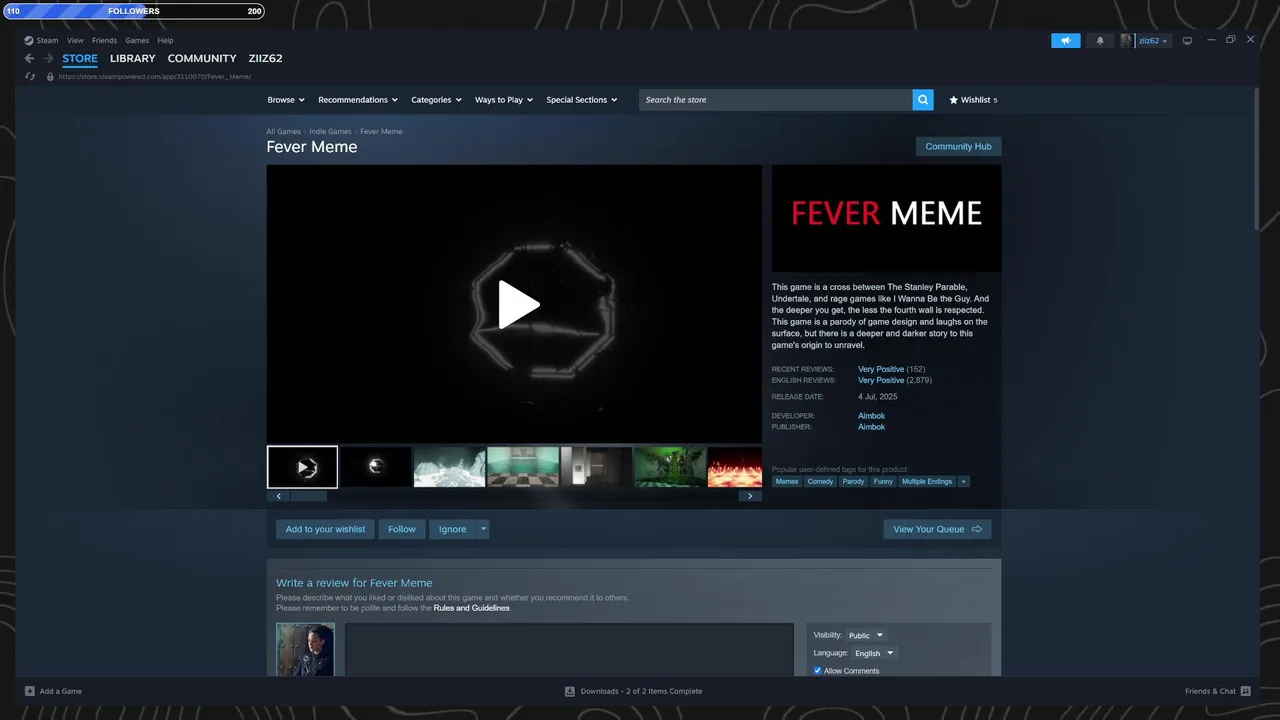The height and width of the screenshot is (720, 1280).
Task: Expand the Categories dropdown menu
Action: tap(436, 100)
